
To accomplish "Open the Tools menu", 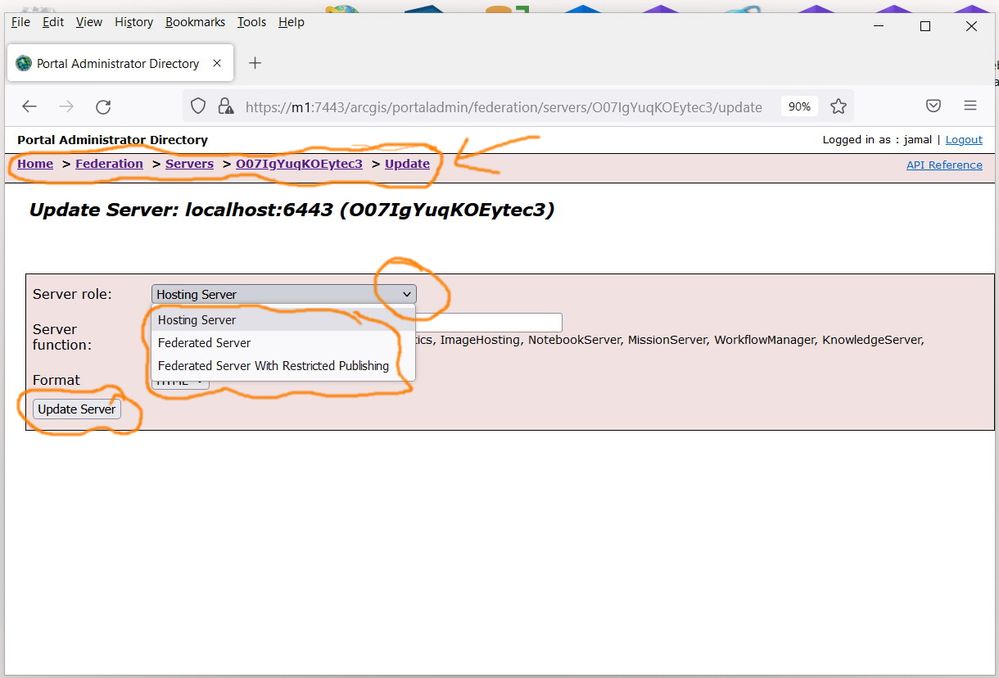I will point(252,22).
